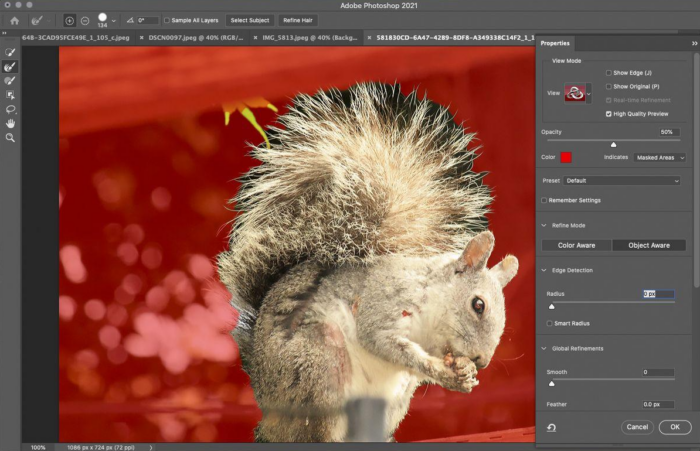Click the Properties panel vertical scrollbar
The width and height of the screenshot is (700, 451).
pos(696,170)
